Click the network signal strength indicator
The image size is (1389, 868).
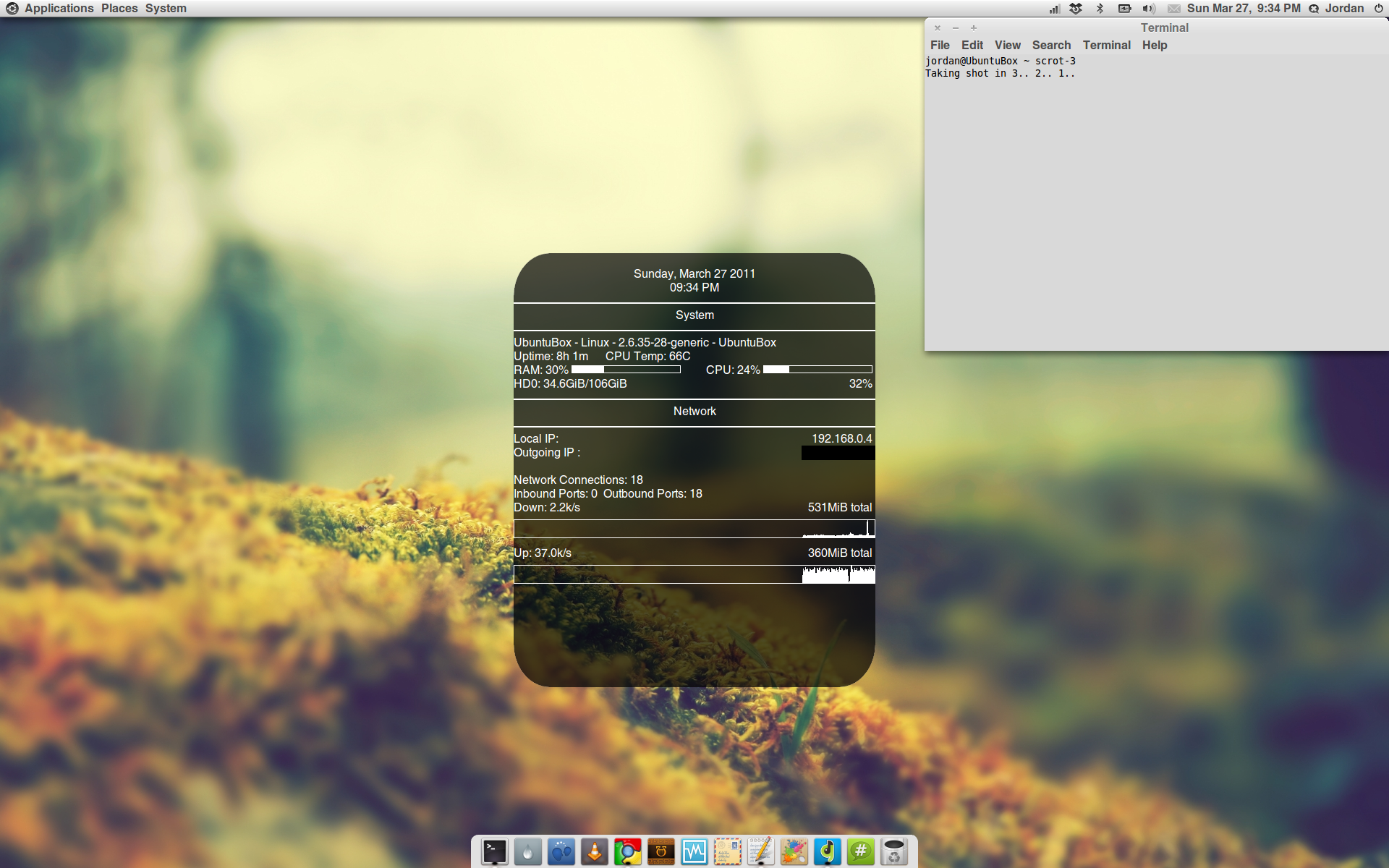click(x=1055, y=9)
